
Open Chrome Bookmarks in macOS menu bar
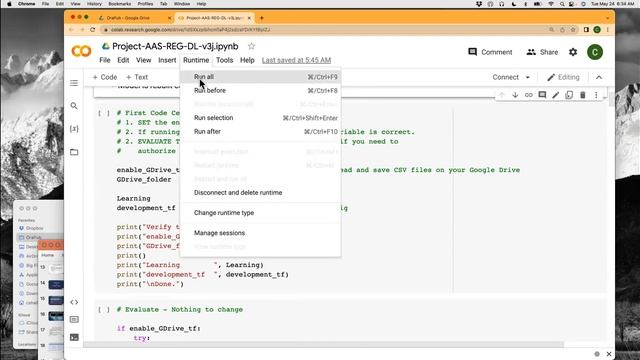click(120, 4)
